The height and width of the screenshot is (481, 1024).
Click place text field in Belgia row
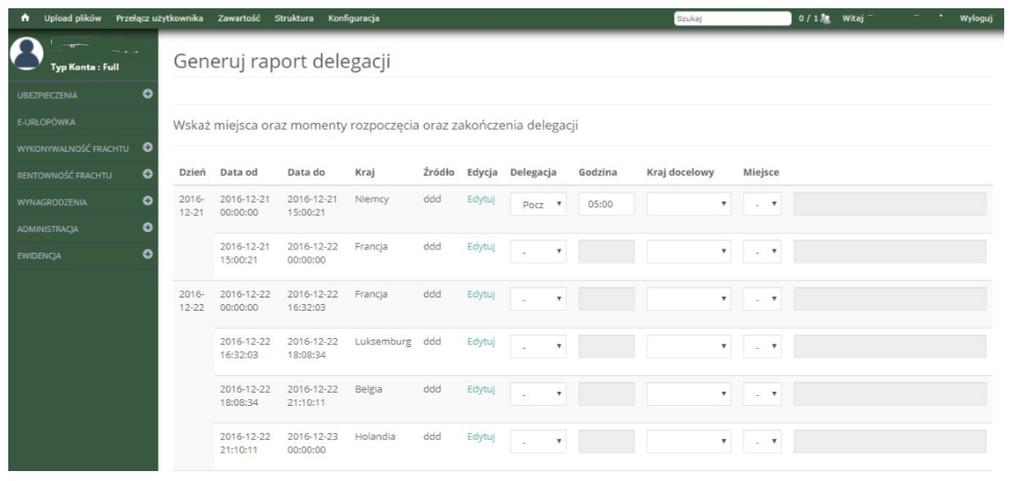(x=889, y=394)
